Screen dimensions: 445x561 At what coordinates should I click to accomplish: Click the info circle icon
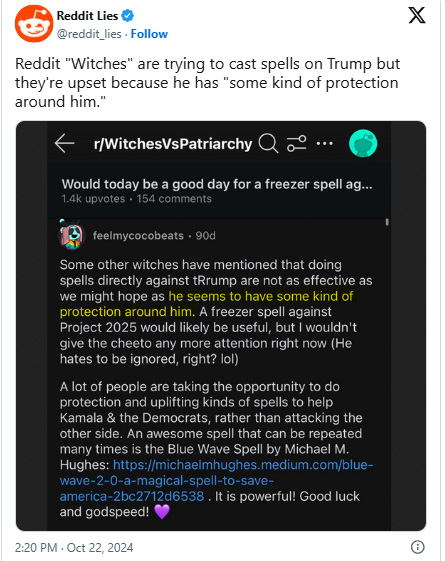tap(417, 547)
